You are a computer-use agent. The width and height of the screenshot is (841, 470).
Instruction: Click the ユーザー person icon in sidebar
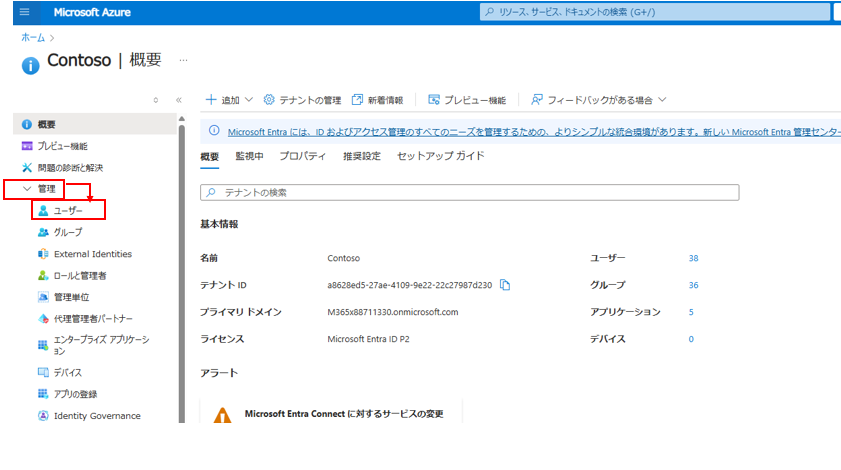coord(43,211)
